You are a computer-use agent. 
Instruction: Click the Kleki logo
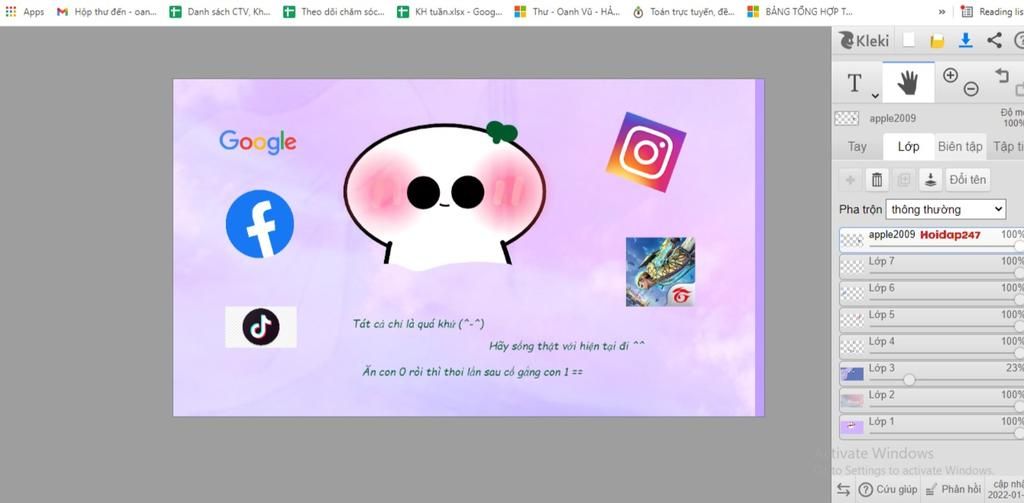pyautogui.click(x=864, y=41)
